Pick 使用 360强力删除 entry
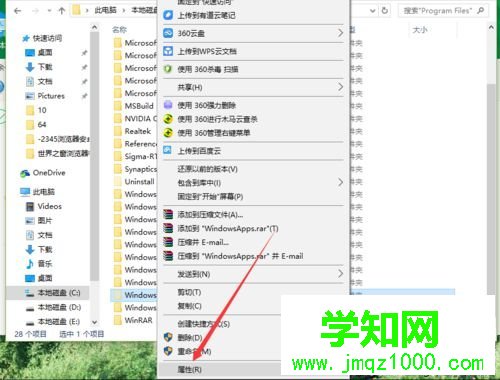500x380 pixels. coord(253,105)
